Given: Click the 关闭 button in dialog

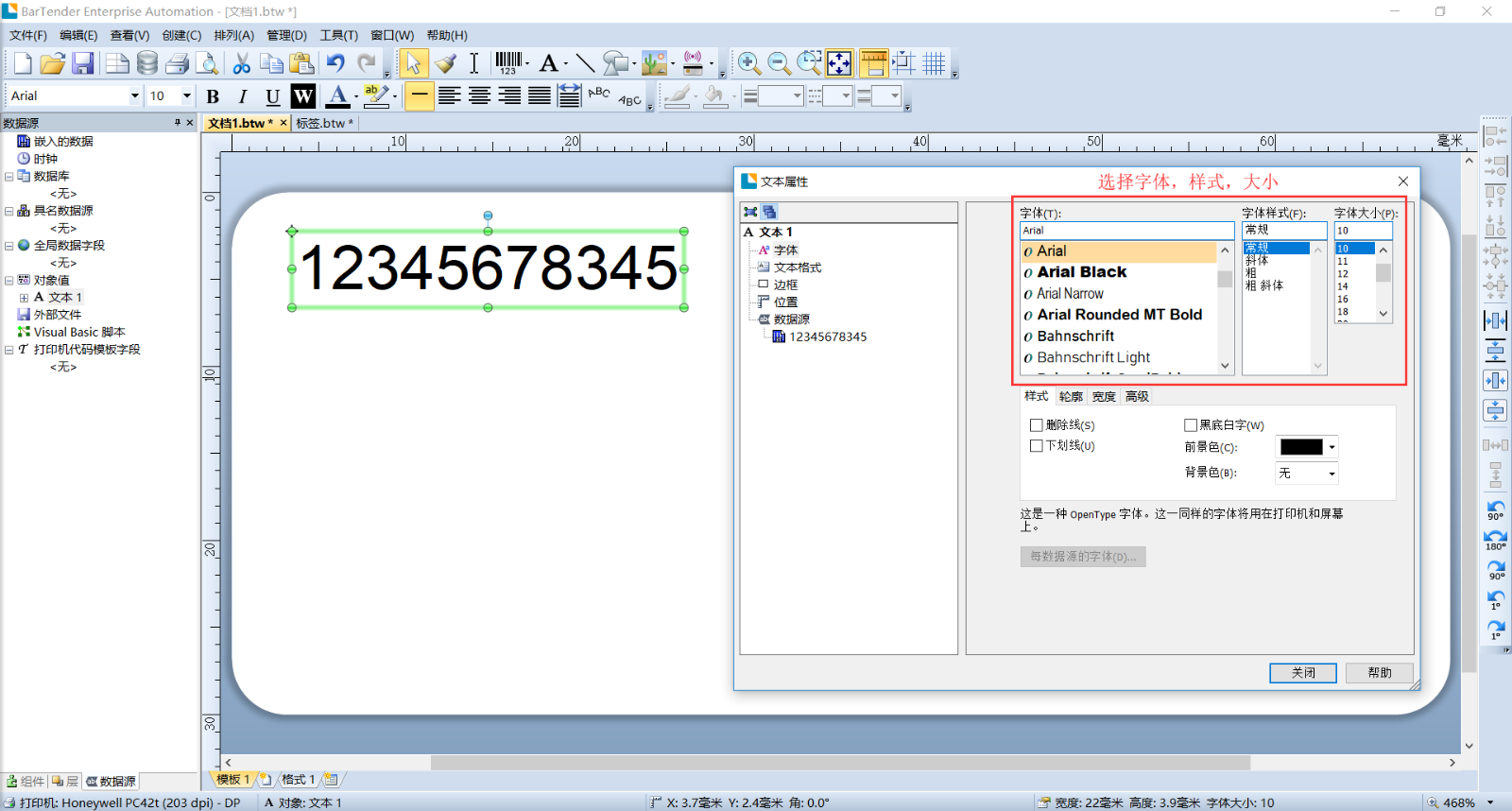Looking at the screenshot, I should click(x=1303, y=673).
